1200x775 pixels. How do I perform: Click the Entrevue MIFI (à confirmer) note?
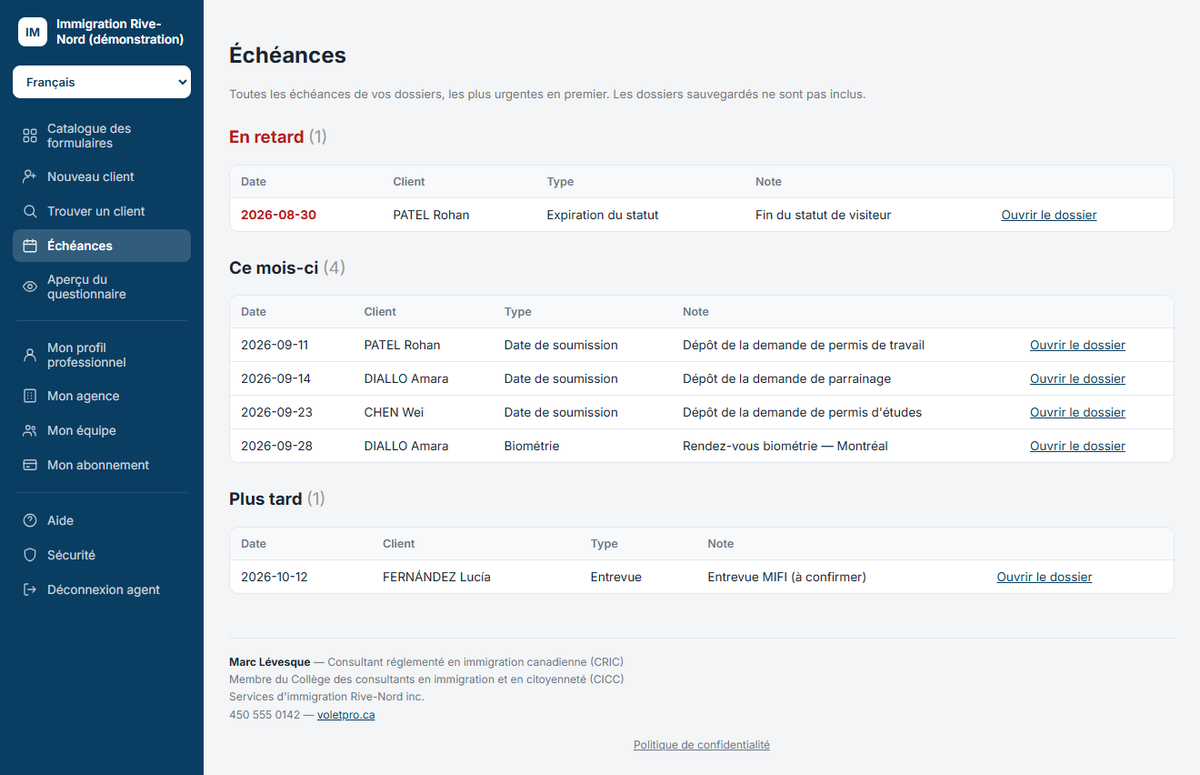pos(787,577)
